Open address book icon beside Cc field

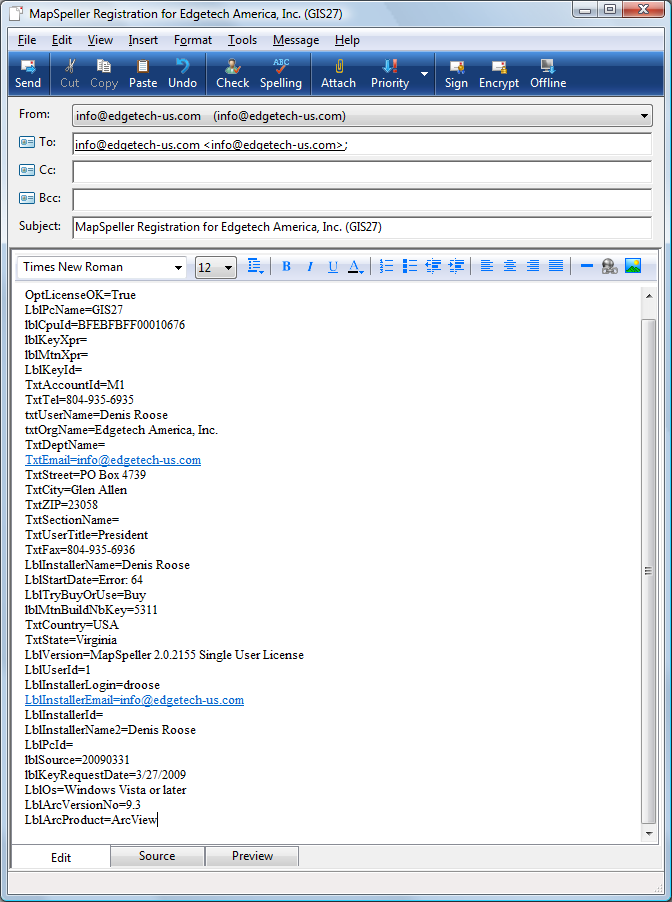[26, 170]
